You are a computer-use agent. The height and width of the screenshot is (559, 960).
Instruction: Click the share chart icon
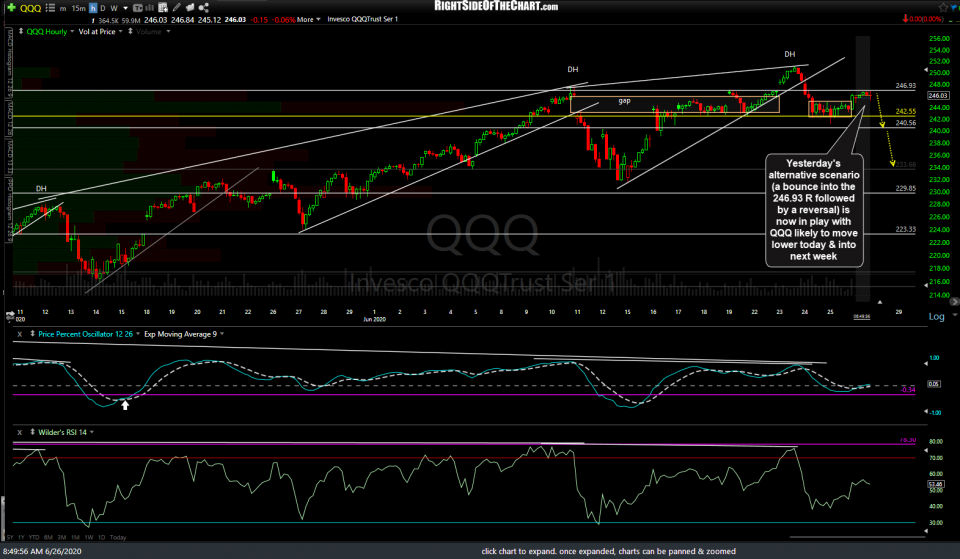(x=203, y=7)
